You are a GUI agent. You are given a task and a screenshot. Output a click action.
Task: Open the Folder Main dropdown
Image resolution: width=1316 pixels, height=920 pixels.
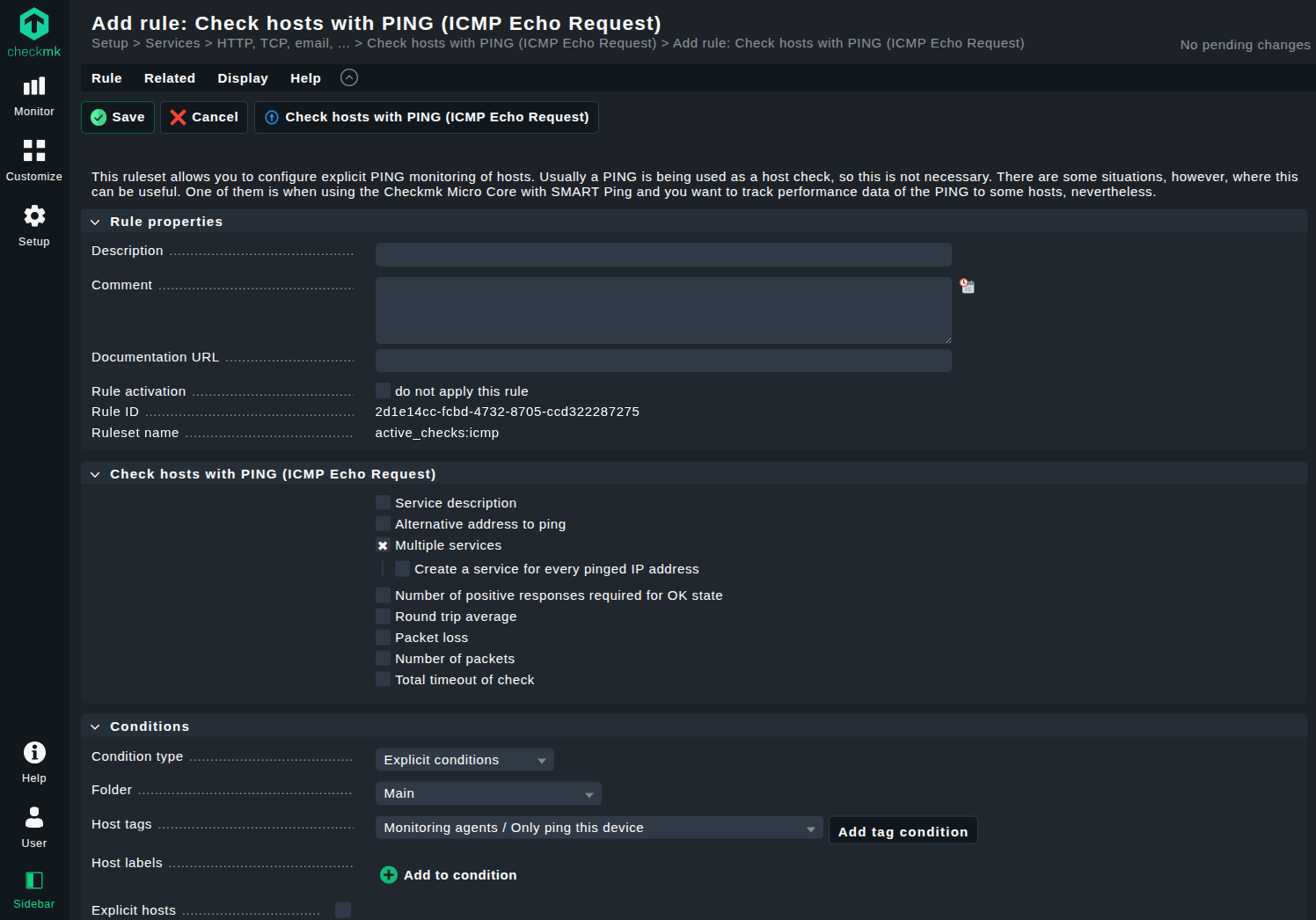(488, 793)
